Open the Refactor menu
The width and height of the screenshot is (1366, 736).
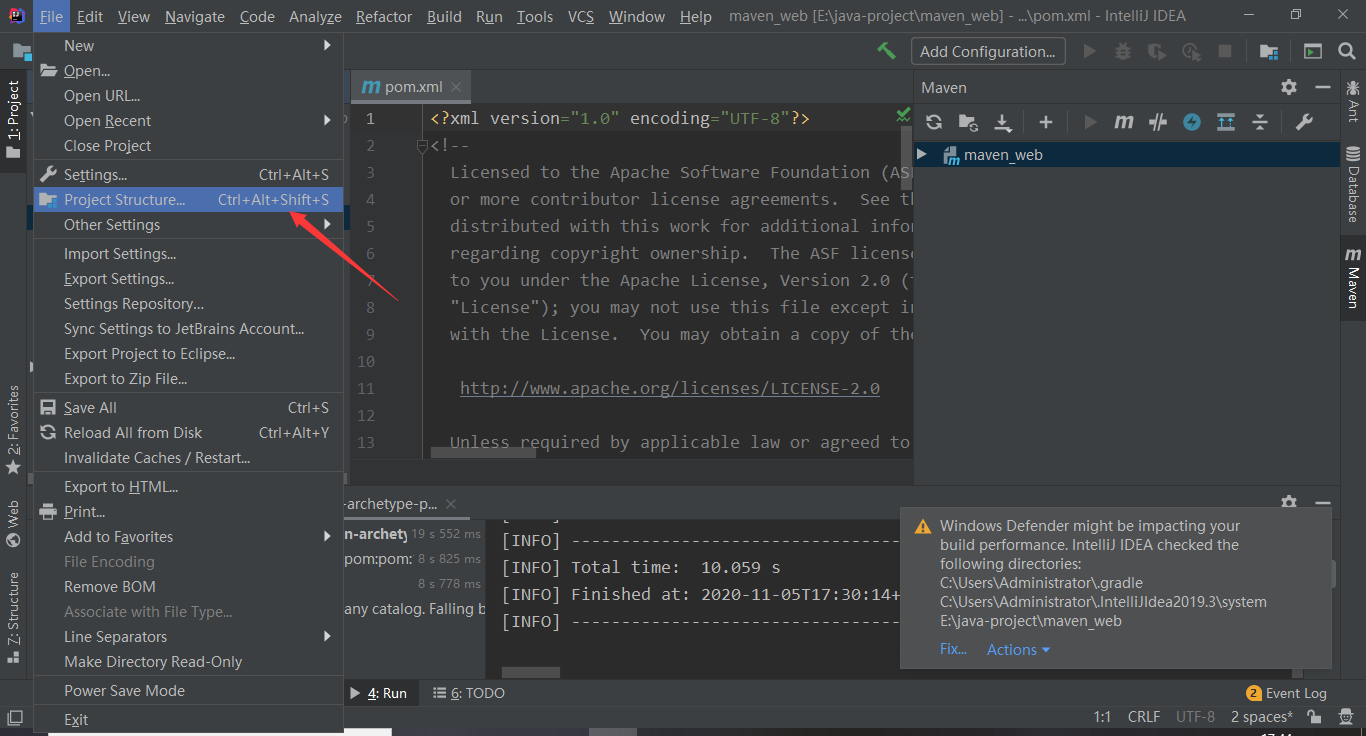point(384,16)
